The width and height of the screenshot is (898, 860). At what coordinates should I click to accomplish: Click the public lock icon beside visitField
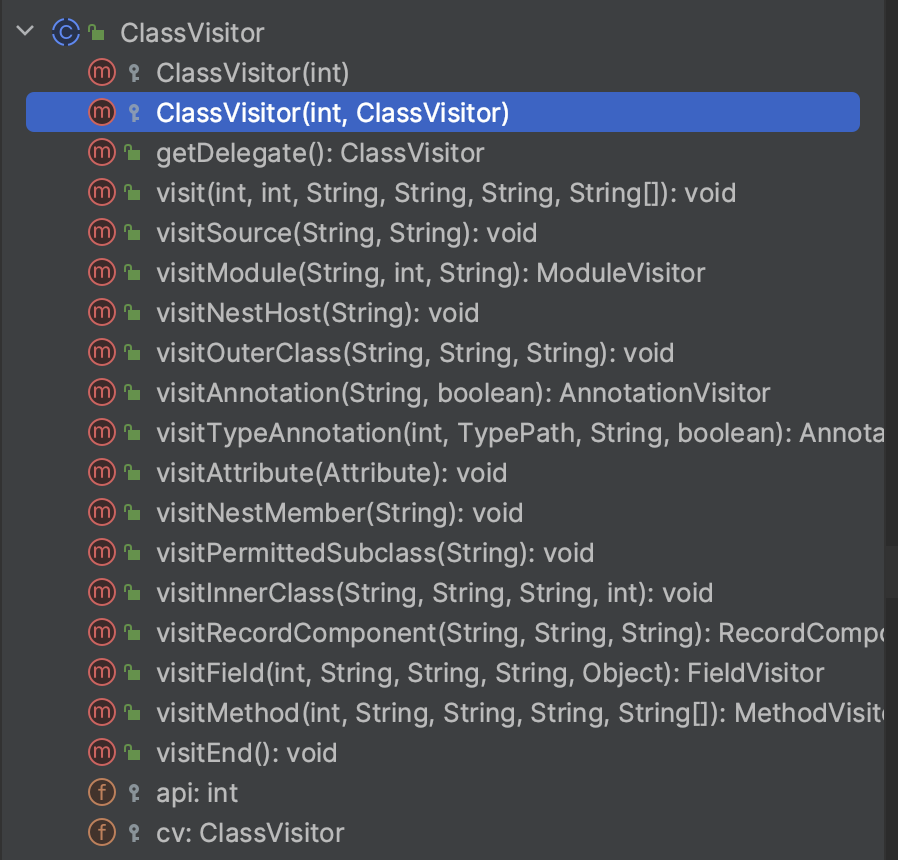[x=133, y=672]
